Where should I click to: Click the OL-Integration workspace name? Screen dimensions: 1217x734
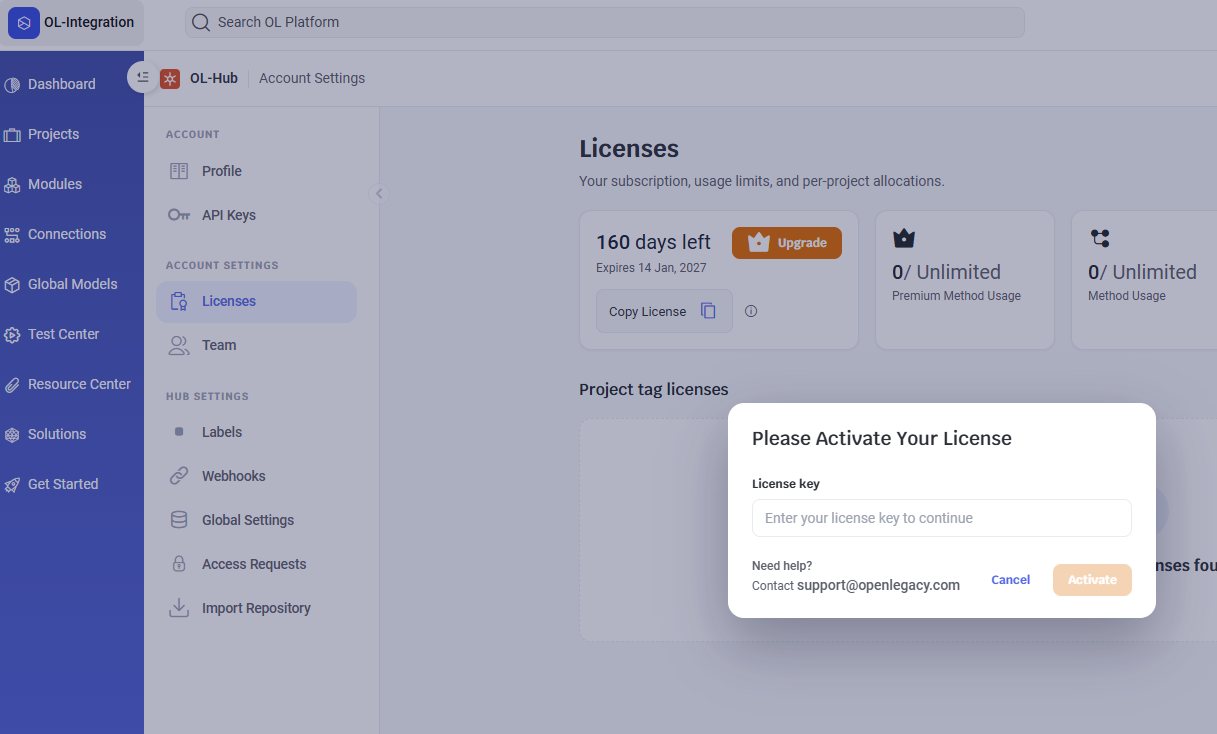pos(89,22)
